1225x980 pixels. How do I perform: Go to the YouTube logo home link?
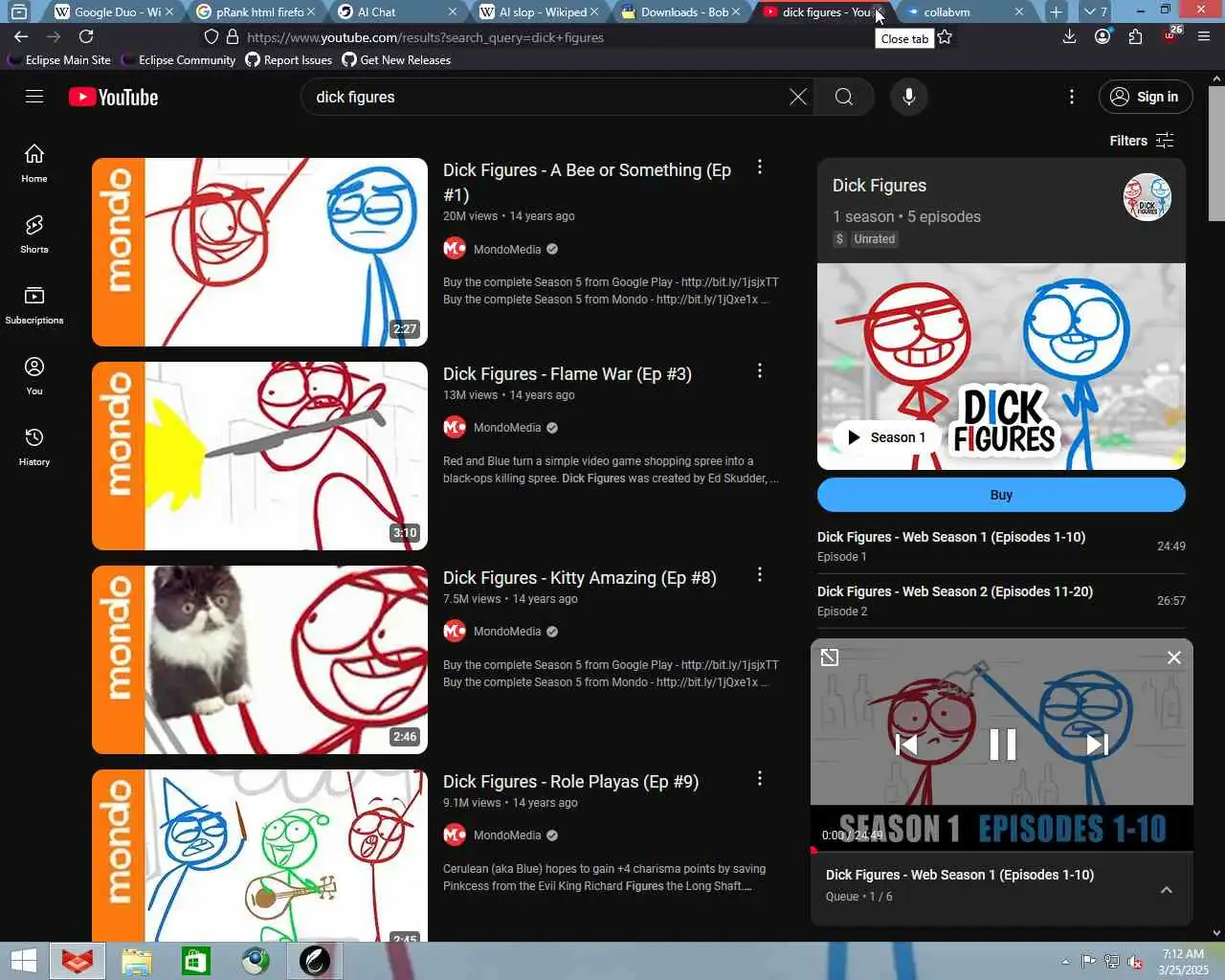114,98
